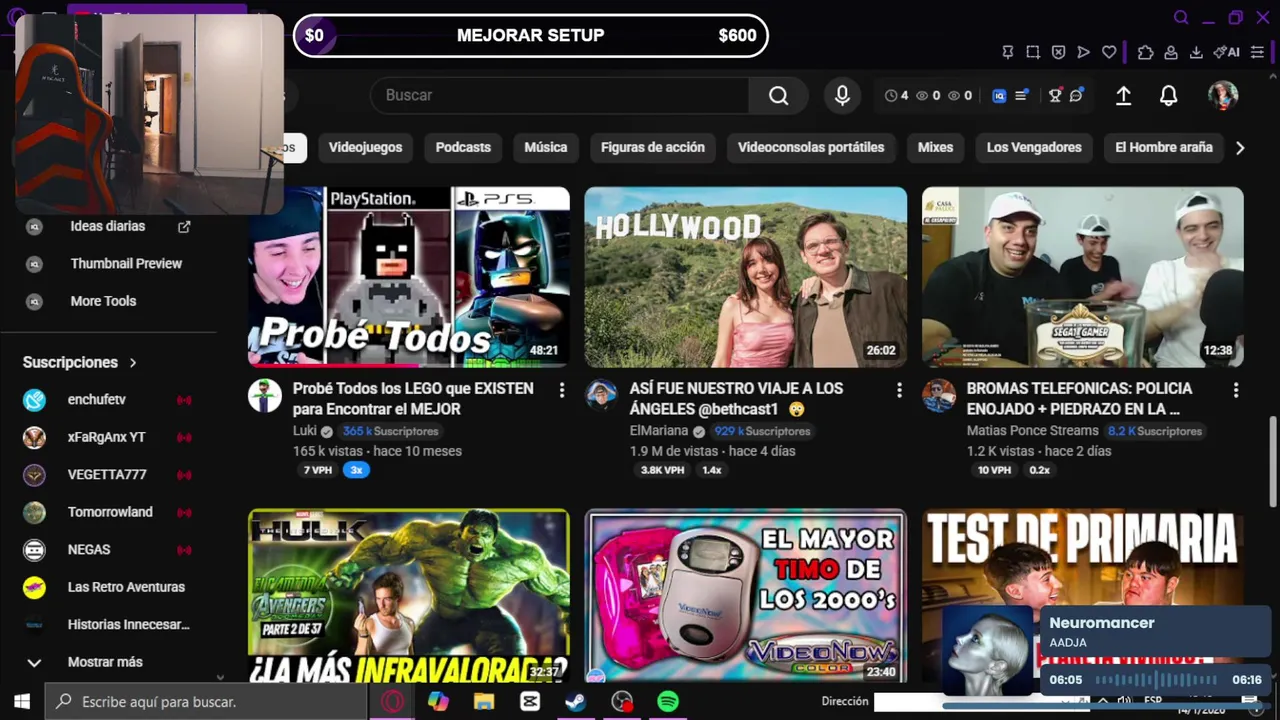Open Ideas diarias external link icon
The height and width of the screenshot is (720, 1280).
click(184, 227)
